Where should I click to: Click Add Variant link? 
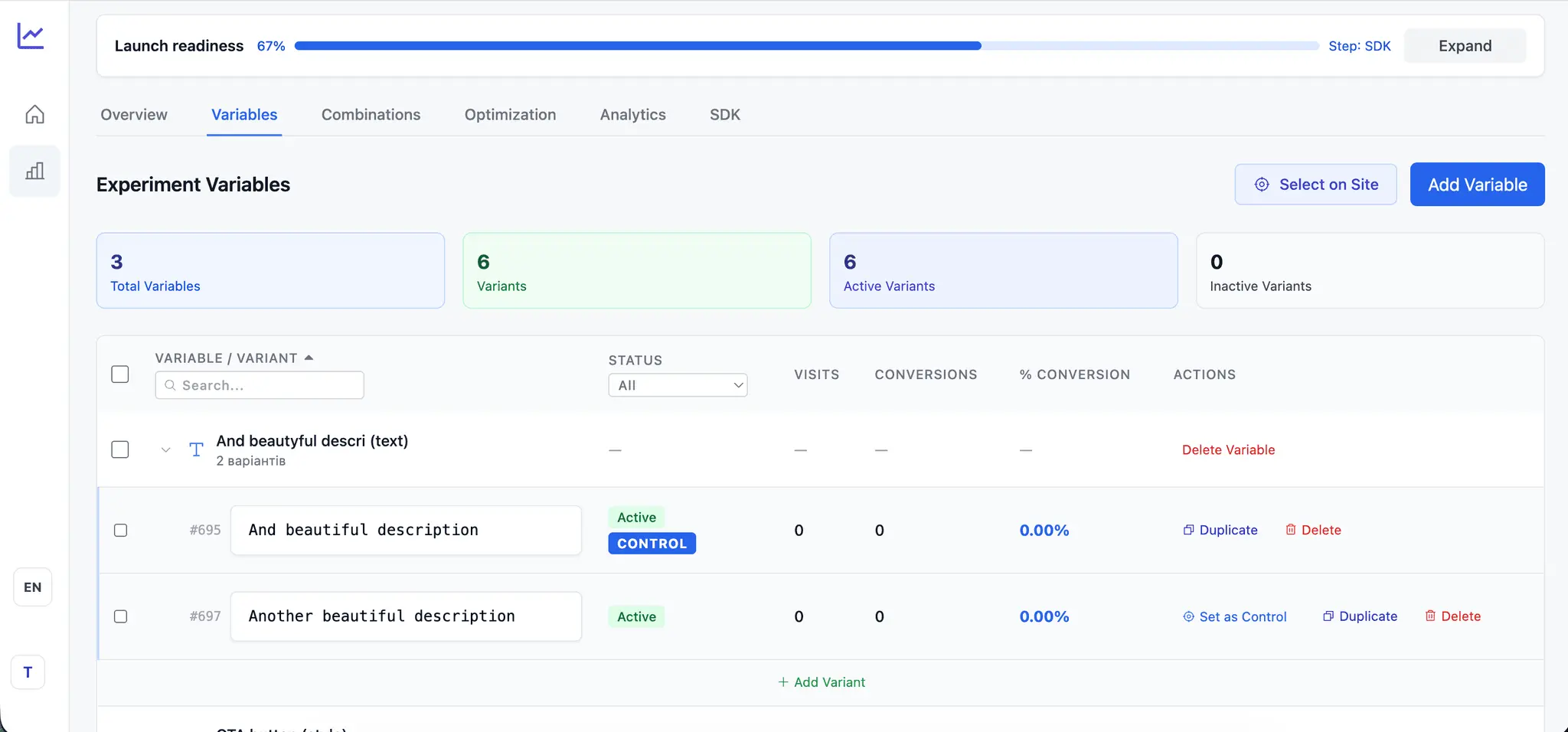pyautogui.click(x=822, y=682)
